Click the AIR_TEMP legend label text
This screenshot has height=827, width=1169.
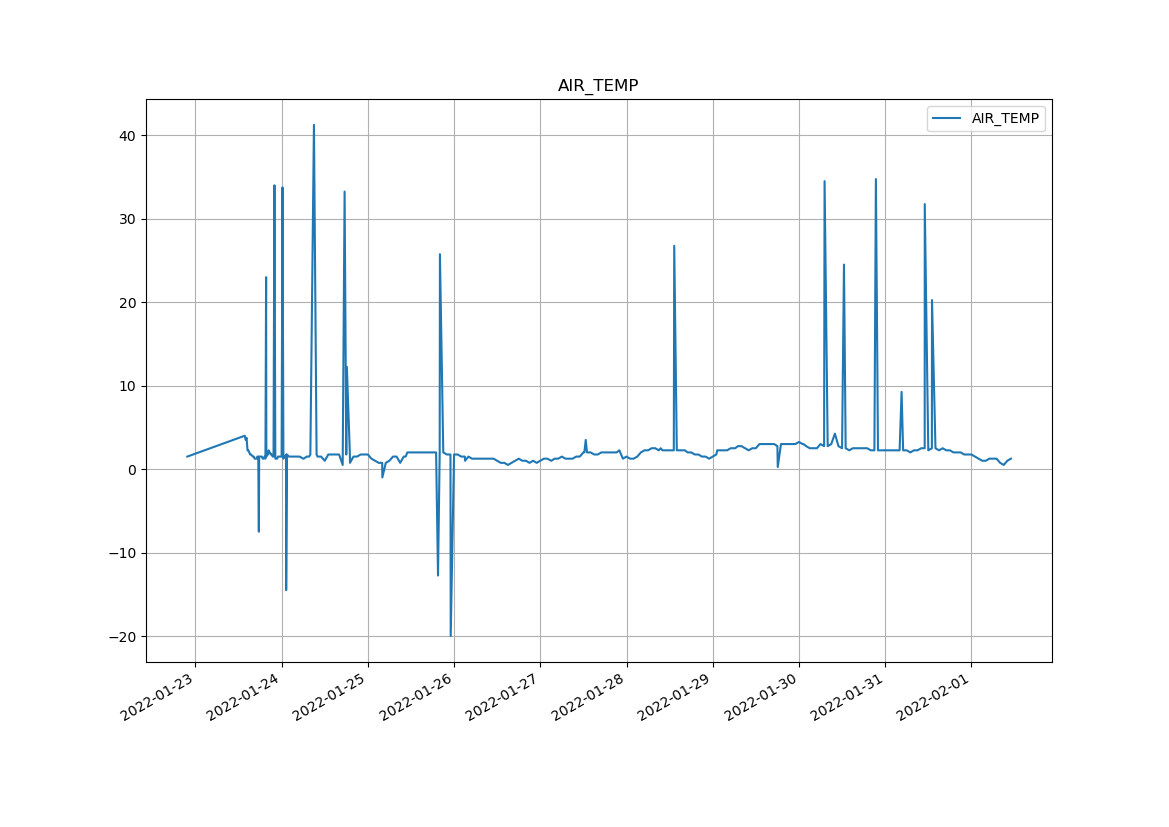click(x=1005, y=119)
